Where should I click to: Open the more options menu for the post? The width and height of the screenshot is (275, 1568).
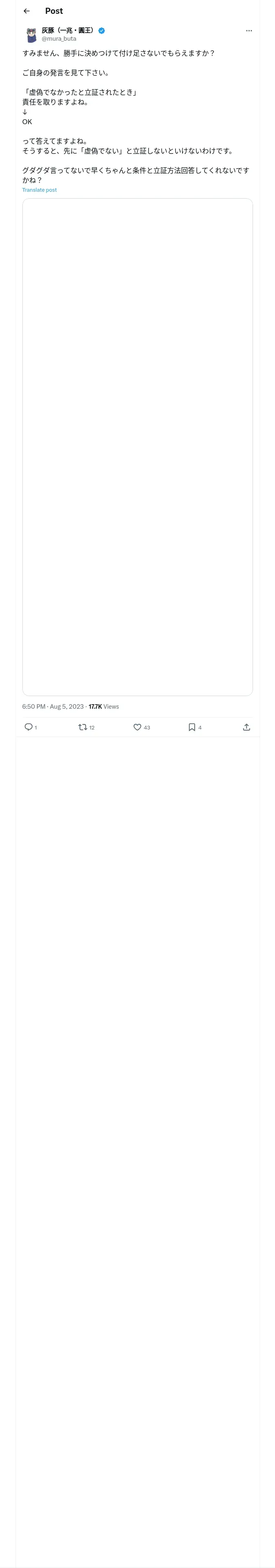249,31
